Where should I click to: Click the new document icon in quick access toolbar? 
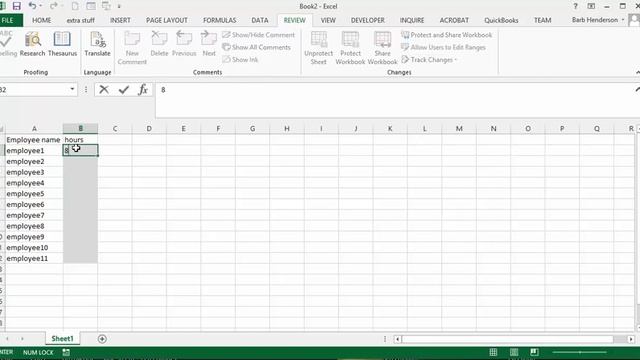[x=75, y=6]
